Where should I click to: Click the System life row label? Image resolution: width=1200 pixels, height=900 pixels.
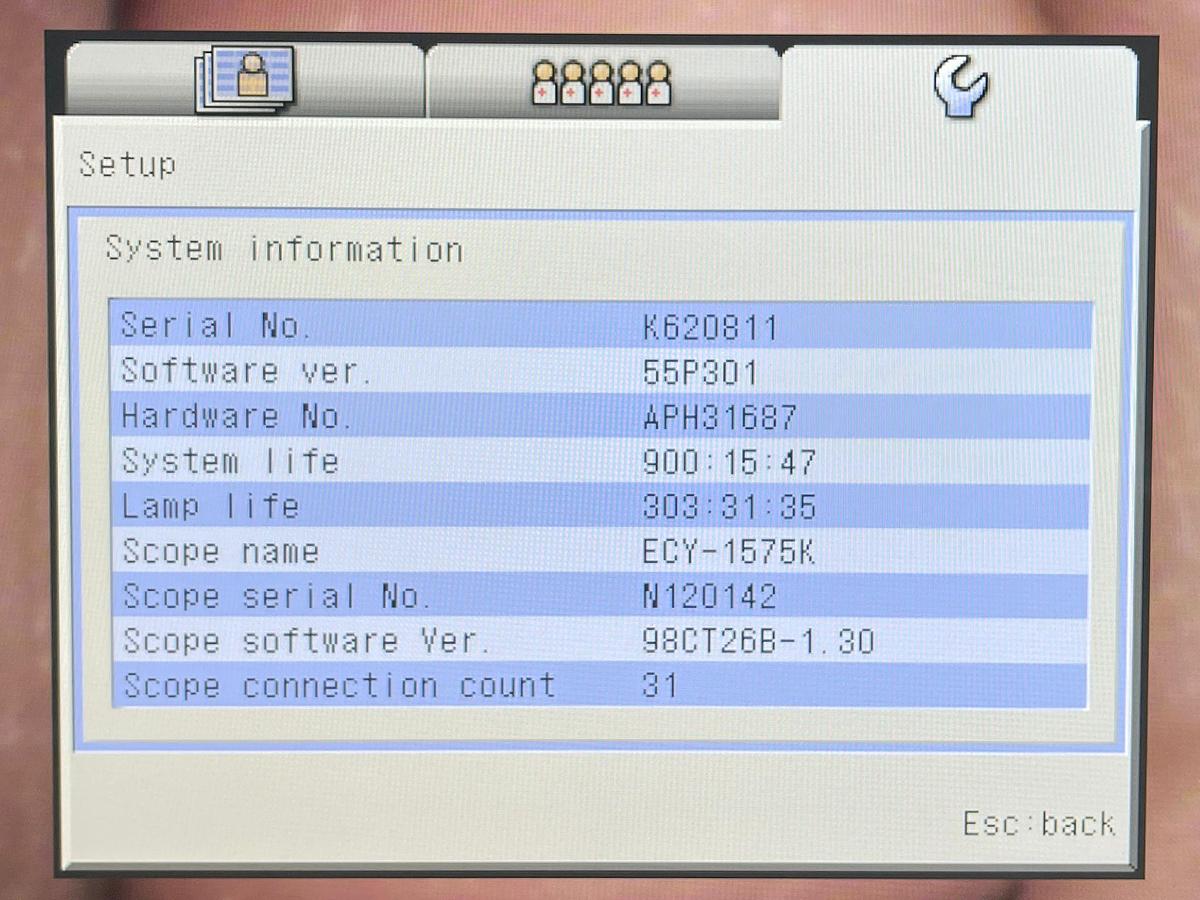point(230,462)
